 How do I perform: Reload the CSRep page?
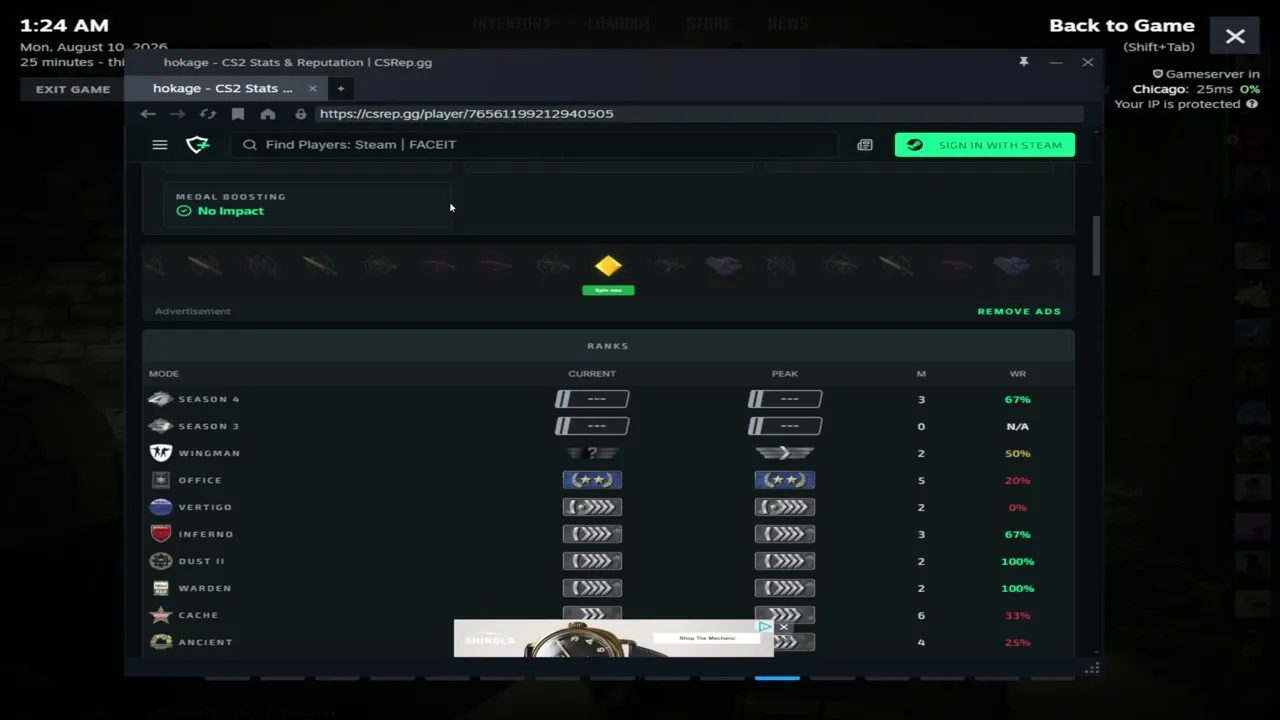(x=208, y=114)
